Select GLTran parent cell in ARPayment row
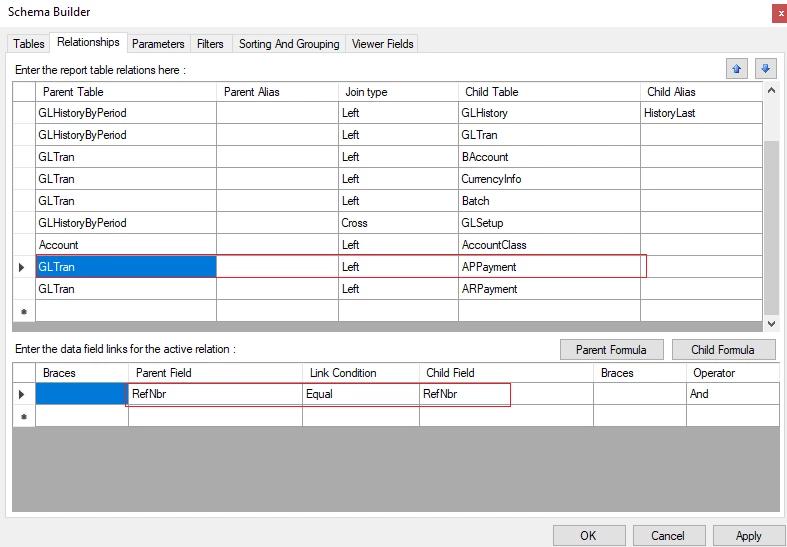 click(126, 289)
